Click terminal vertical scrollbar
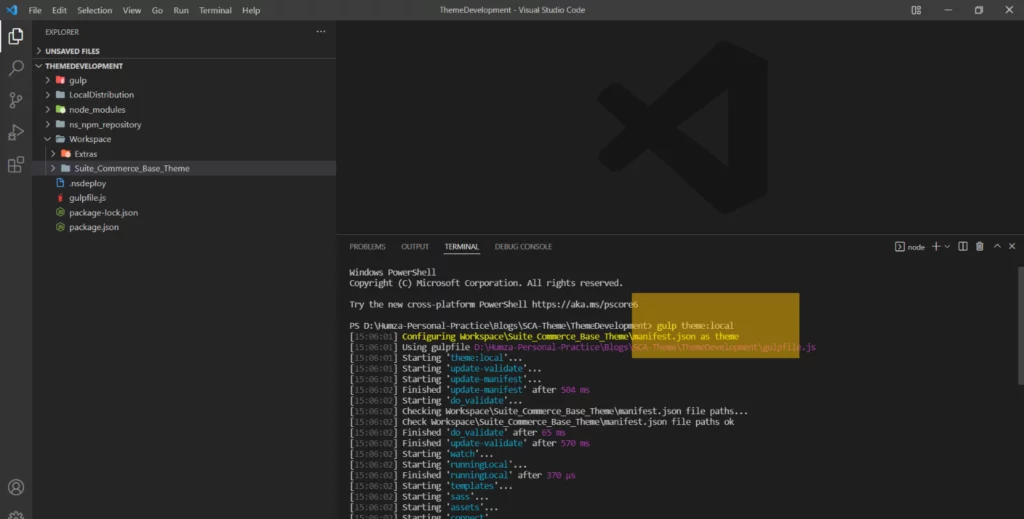This screenshot has height=519, width=1024. (1020, 325)
